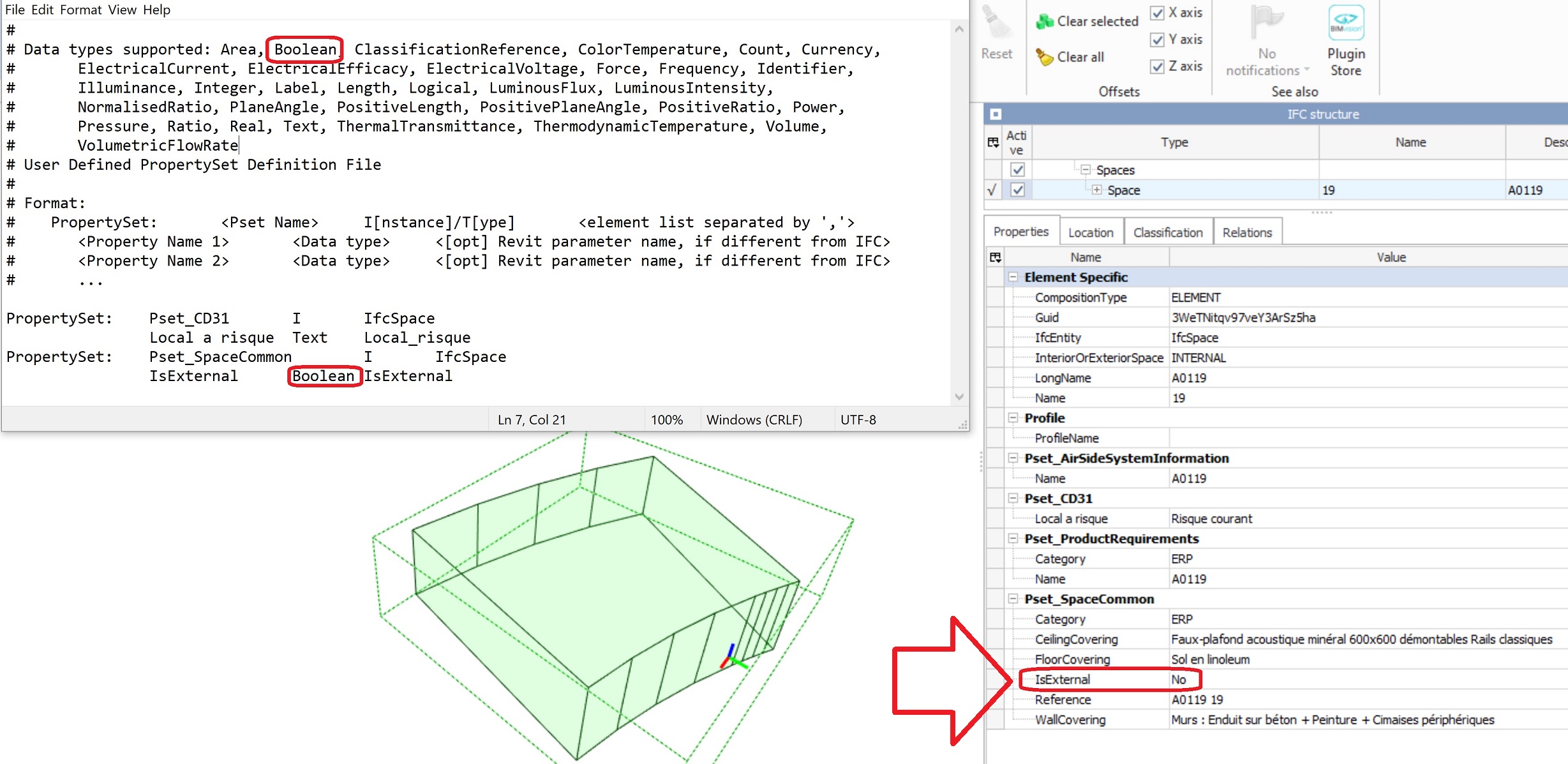
Task: Click the Clear selected icon
Action: pos(1045,22)
